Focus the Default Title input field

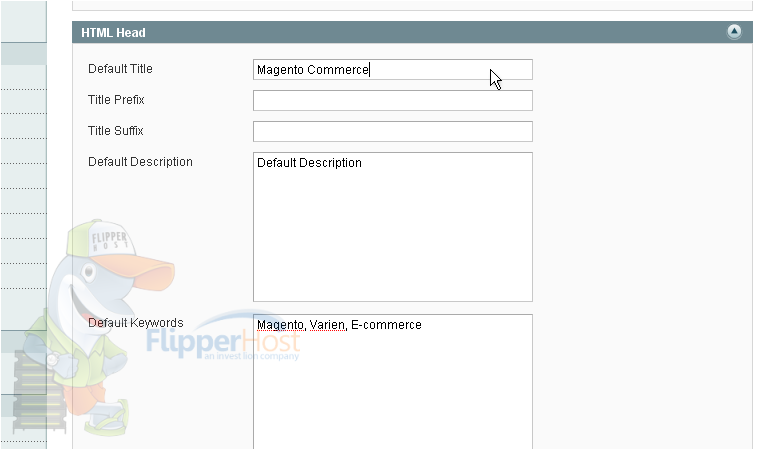(x=392, y=69)
